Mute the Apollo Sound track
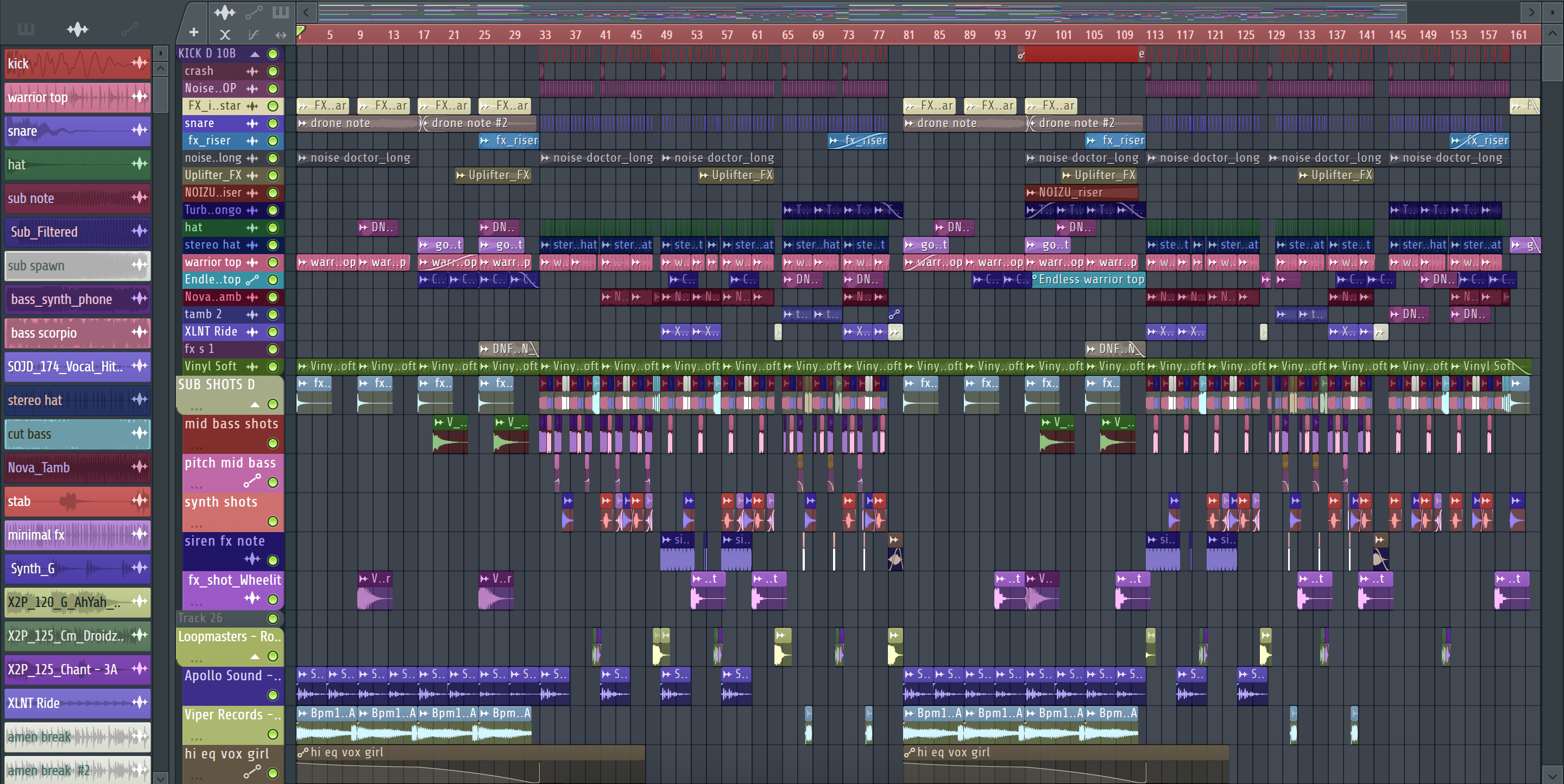 (273, 695)
